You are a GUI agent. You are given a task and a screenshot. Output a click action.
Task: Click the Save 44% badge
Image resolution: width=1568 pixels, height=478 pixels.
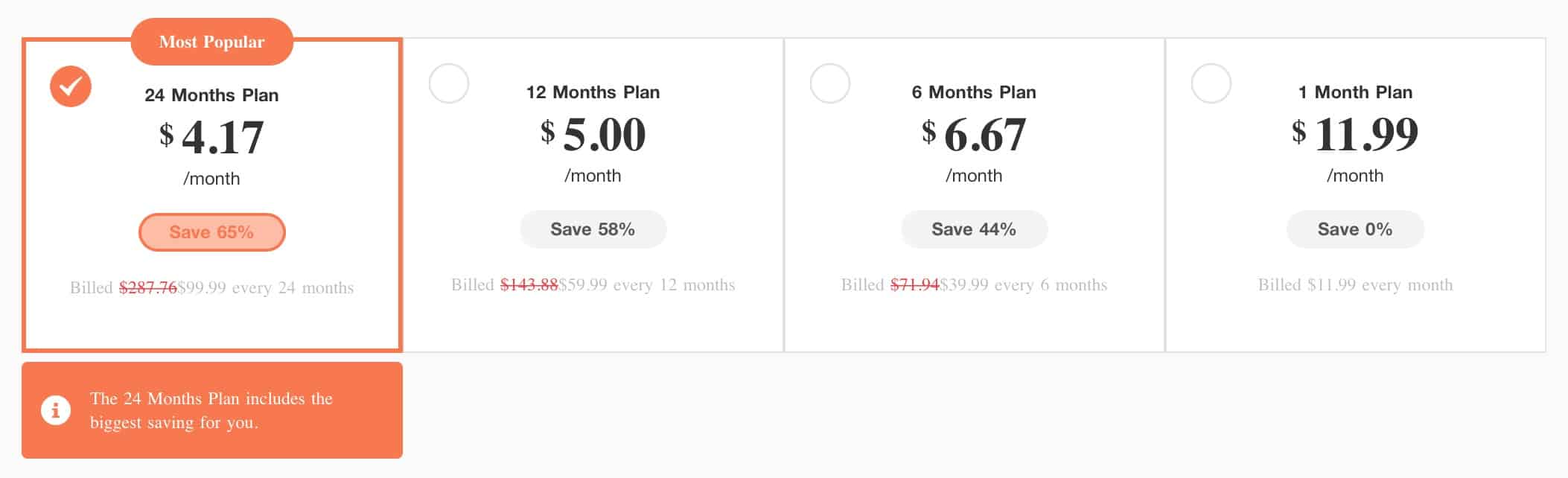(974, 229)
